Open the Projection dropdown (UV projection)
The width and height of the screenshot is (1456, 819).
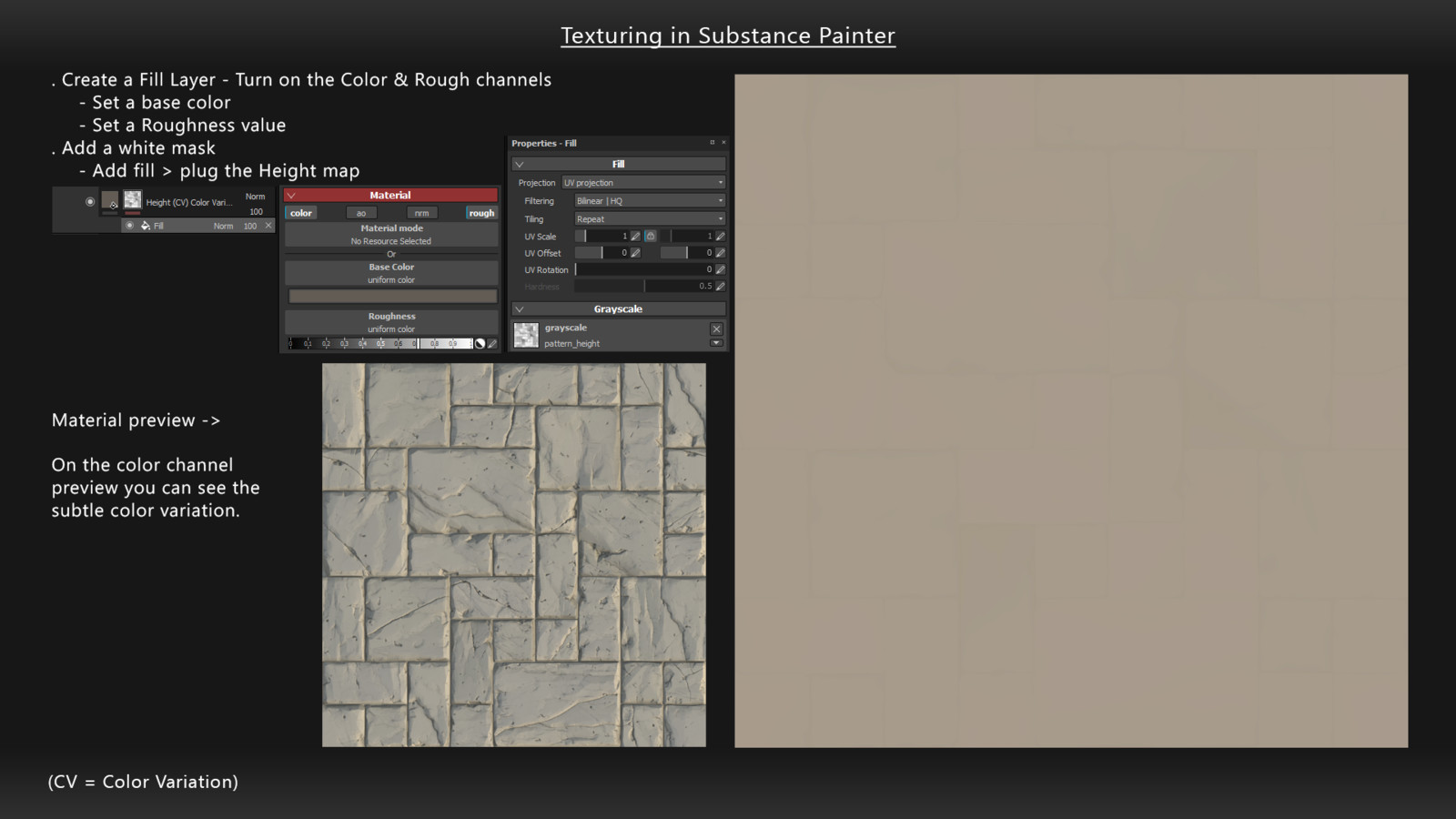click(x=643, y=182)
